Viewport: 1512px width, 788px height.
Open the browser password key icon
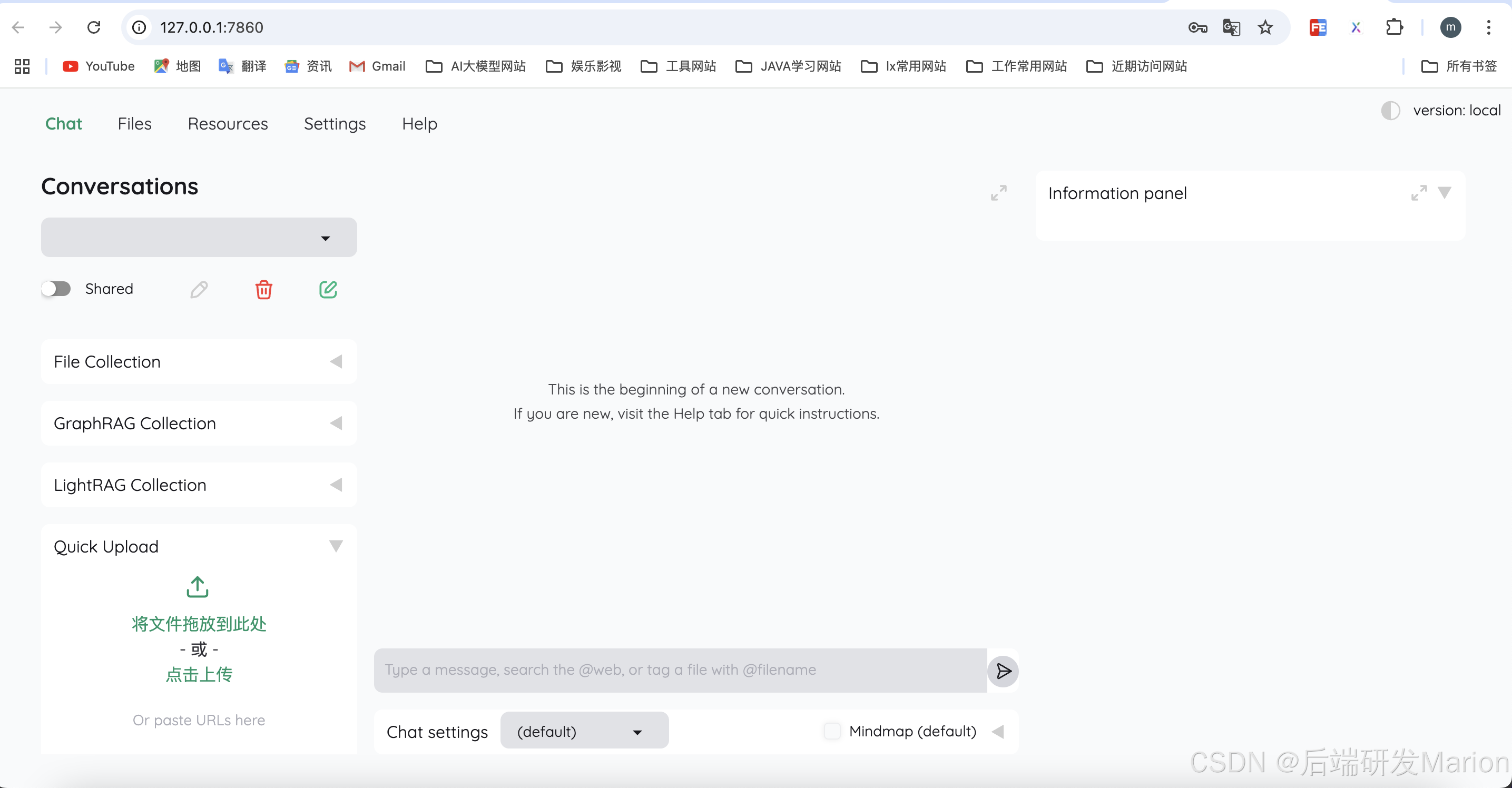(1197, 27)
